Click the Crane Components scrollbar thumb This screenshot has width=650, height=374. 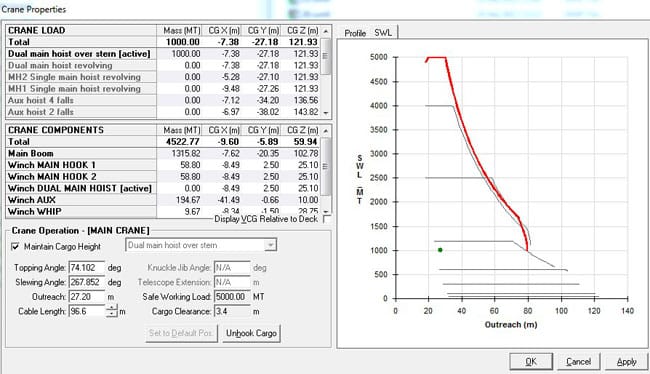point(326,167)
